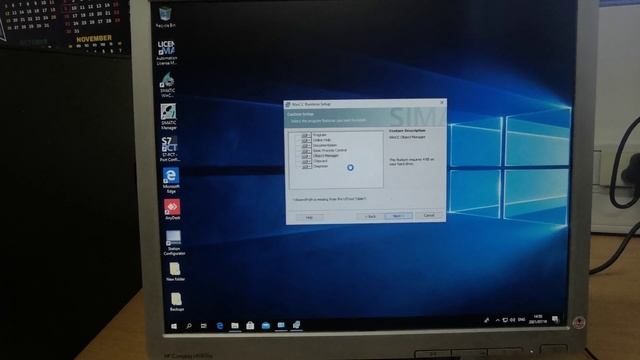Select the Documentation feature row

[x=325, y=145]
